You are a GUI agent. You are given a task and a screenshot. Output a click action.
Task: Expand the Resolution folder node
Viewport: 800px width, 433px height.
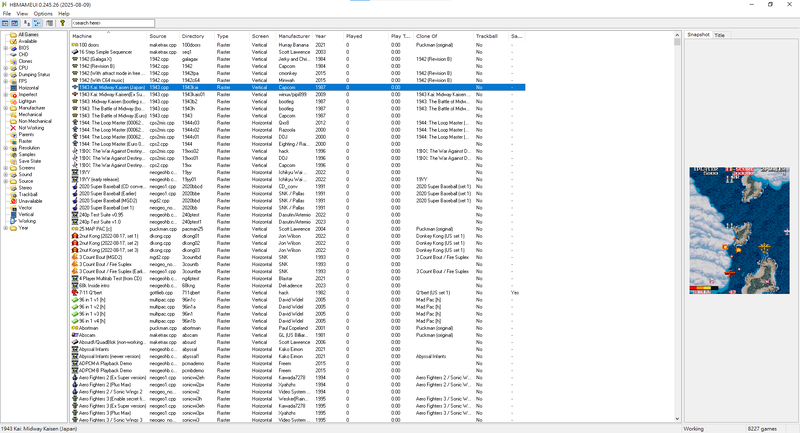pos(6,148)
